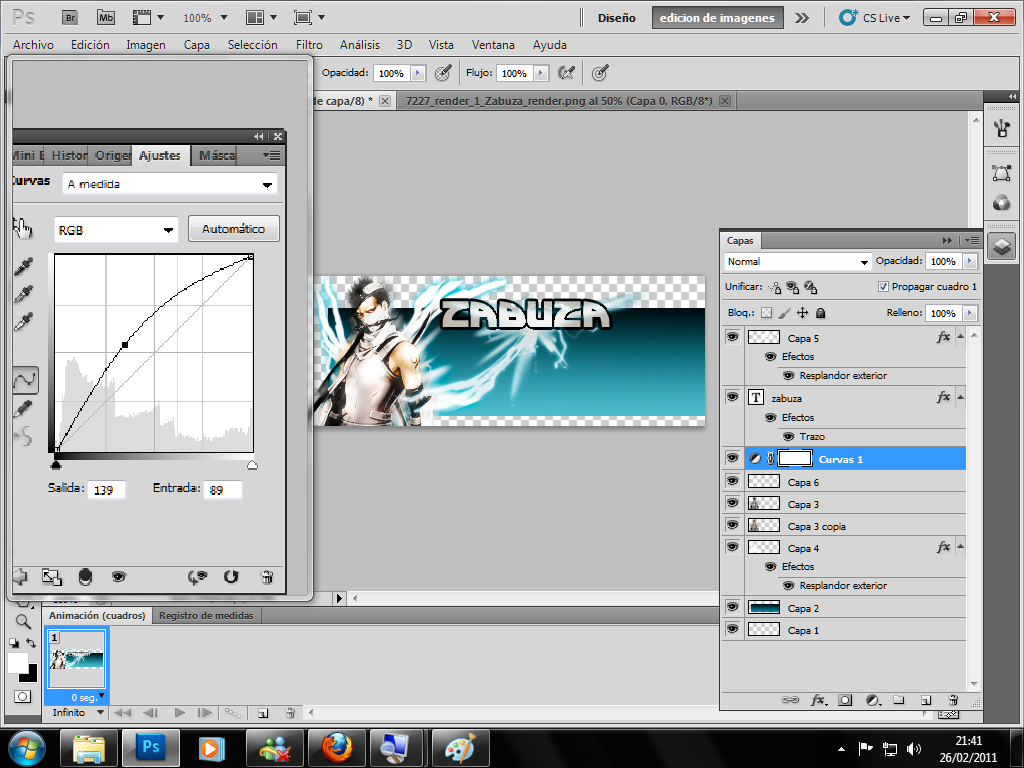Activate the on-image adjustment hand tool in Curvas

click(x=22, y=229)
